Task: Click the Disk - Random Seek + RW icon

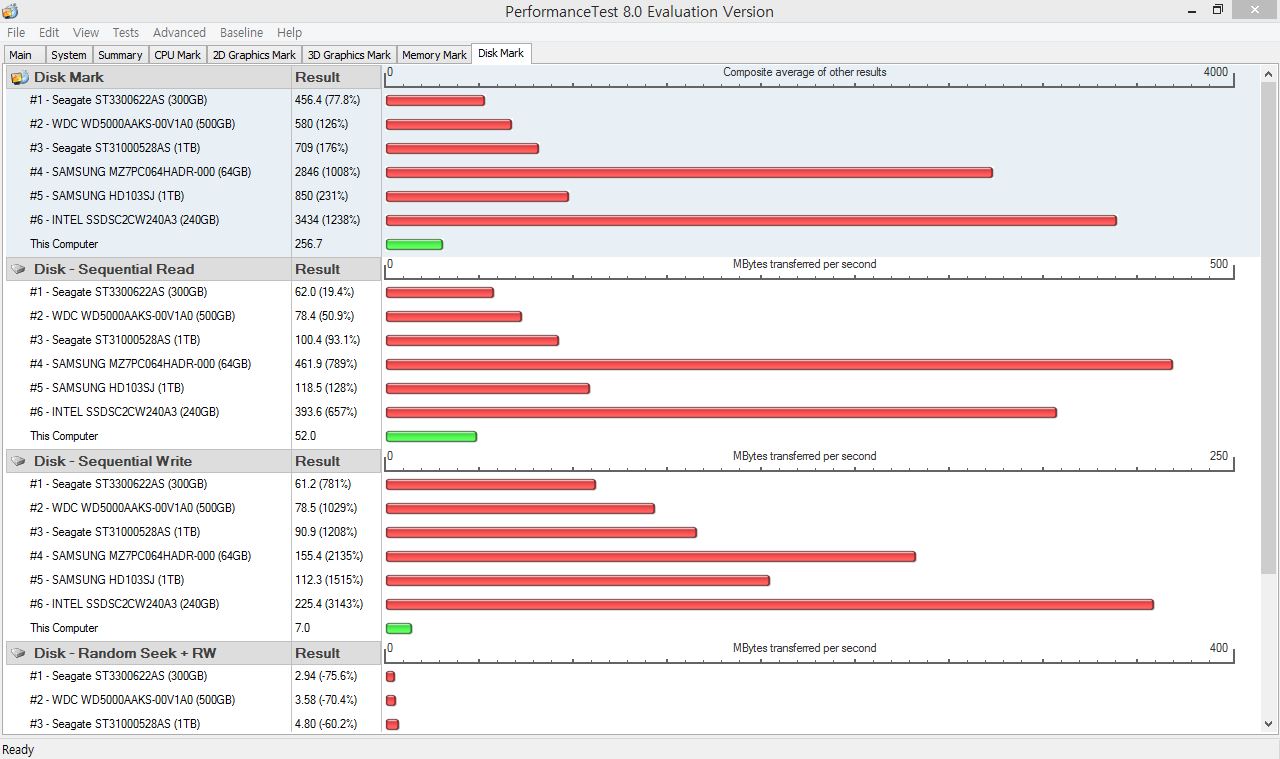Action: pyautogui.click(x=19, y=653)
